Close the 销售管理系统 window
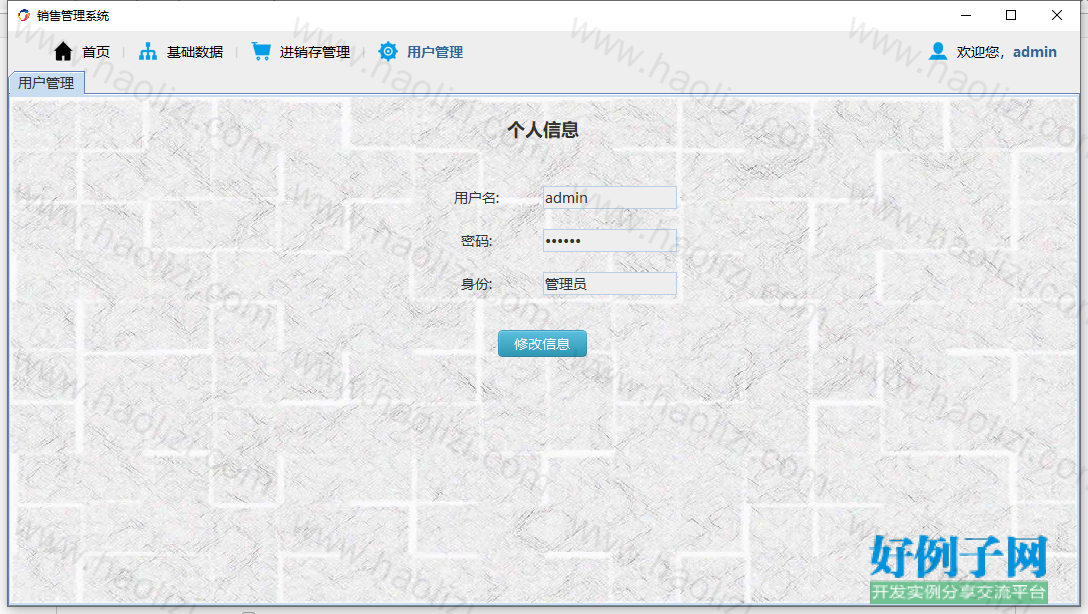 [x=1057, y=15]
